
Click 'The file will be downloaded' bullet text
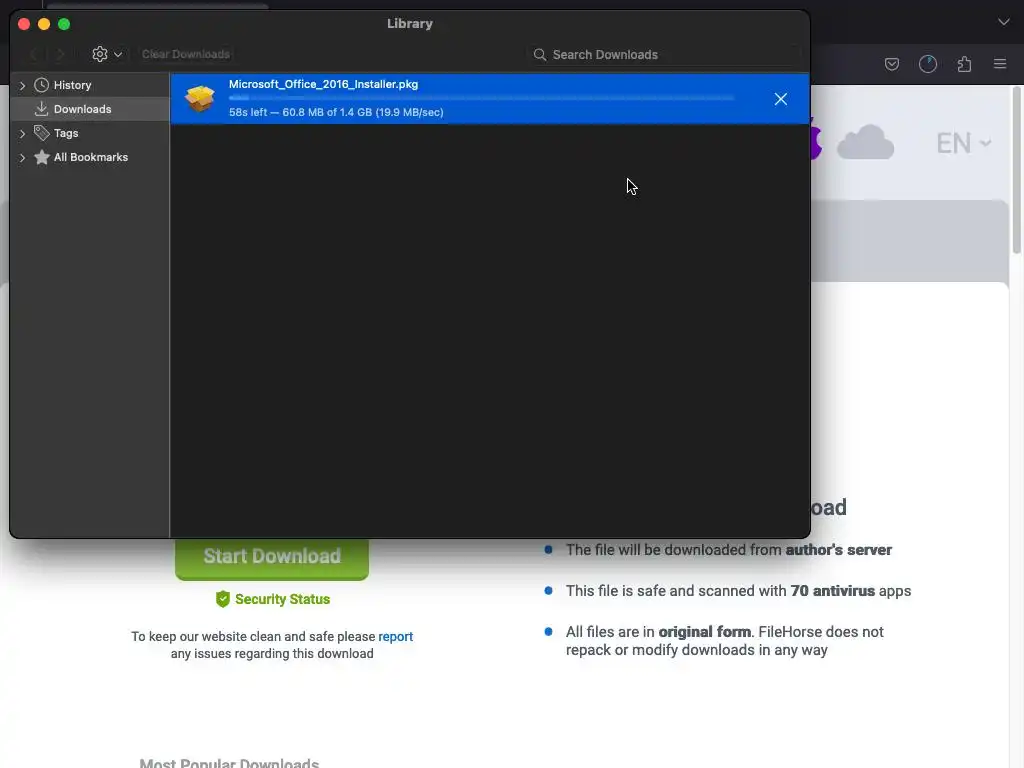click(728, 550)
